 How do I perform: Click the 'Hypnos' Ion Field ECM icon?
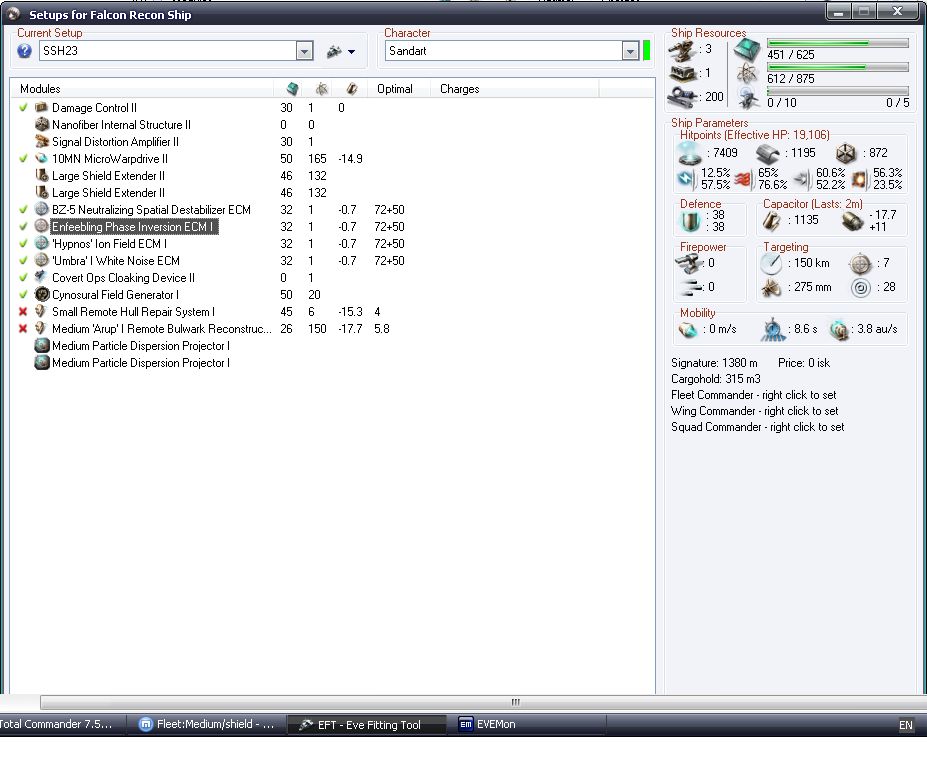click(41, 244)
